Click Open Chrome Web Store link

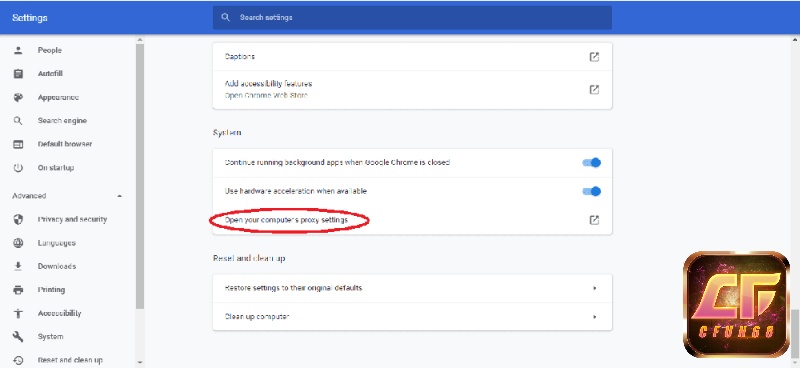[266, 95]
